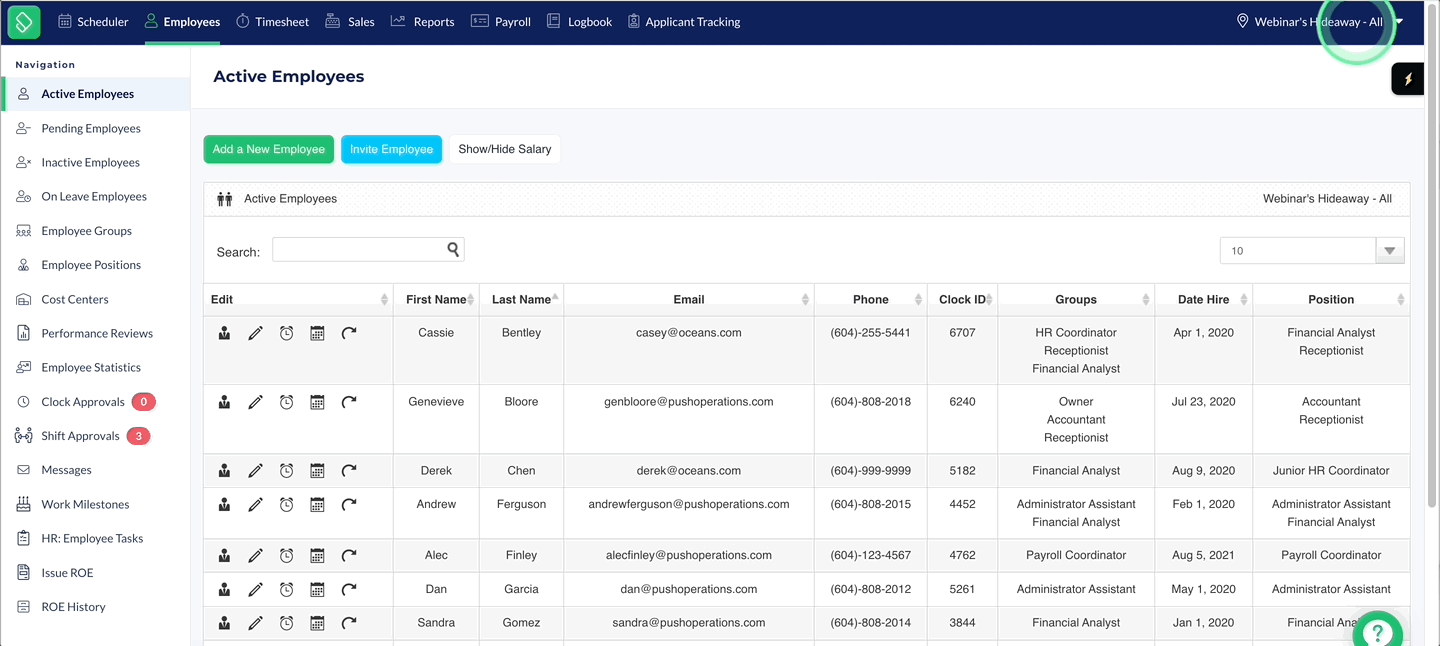The height and width of the screenshot is (646, 1440).
Task: Open the Webinar's Hideaway location selector
Action: click(x=1320, y=21)
